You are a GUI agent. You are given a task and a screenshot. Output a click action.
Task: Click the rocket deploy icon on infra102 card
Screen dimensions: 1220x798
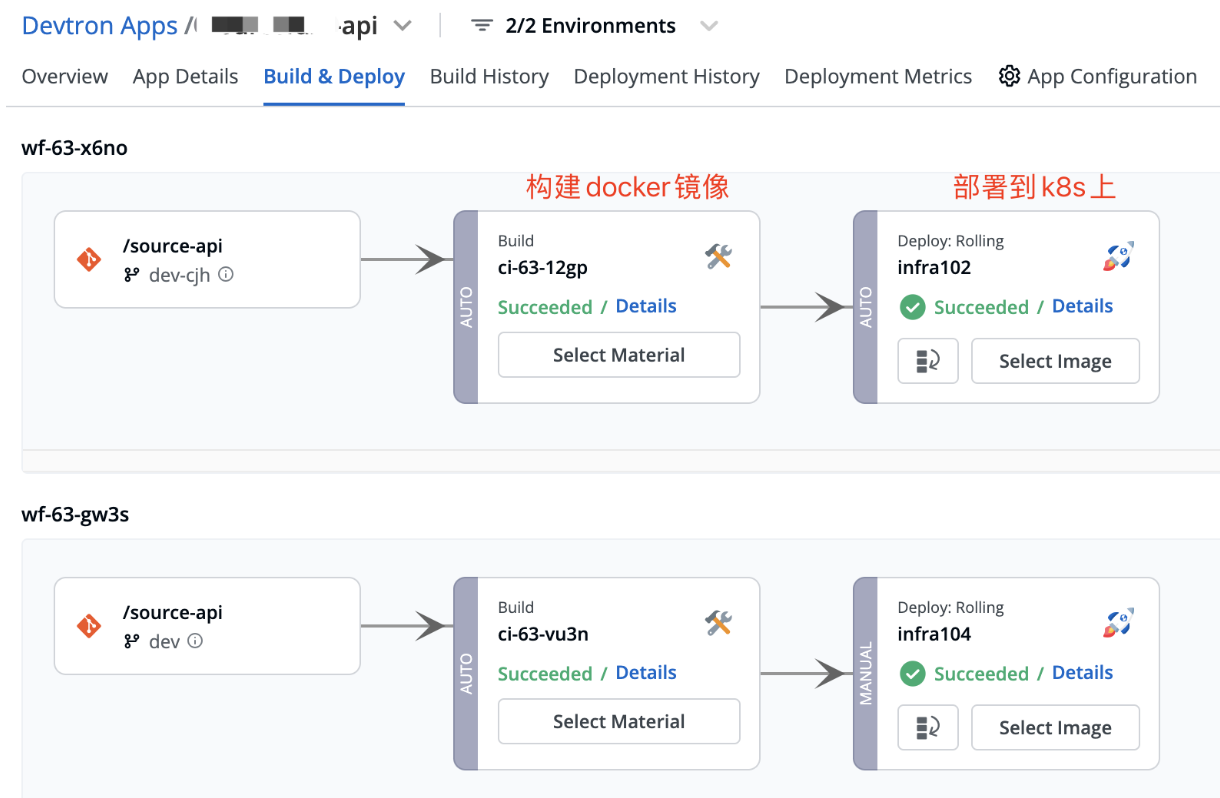[1117, 256]
